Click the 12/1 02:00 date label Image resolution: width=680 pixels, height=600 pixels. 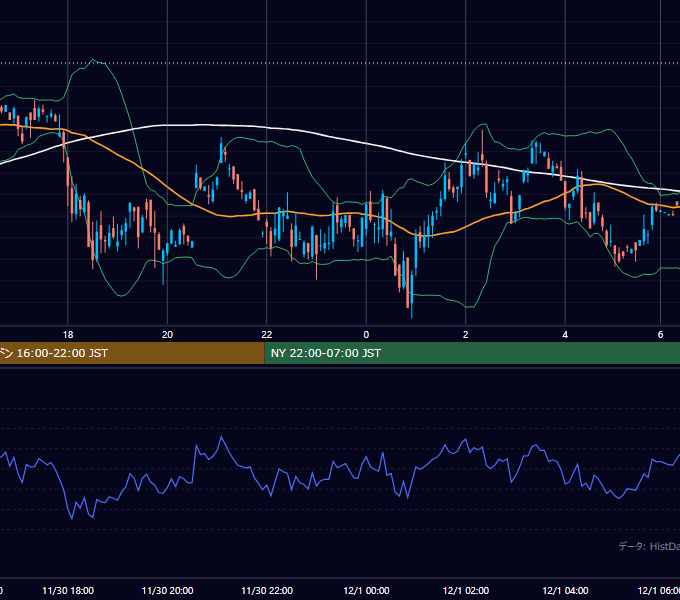click(x=466, y=591)
